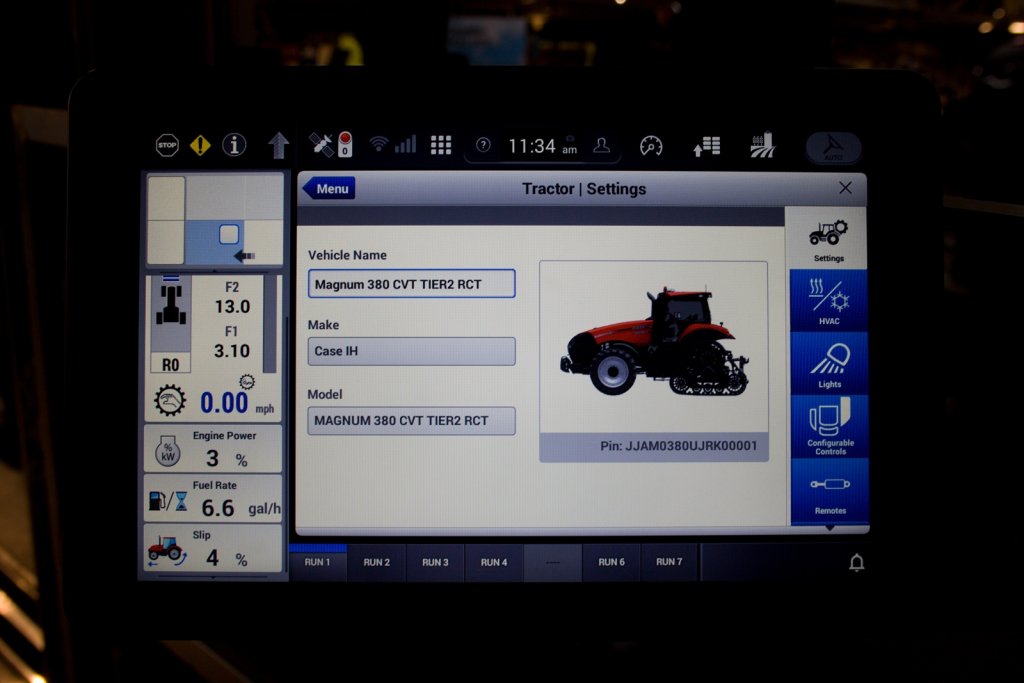
Task: Tap the red tractor image
Action: (654, 342)
